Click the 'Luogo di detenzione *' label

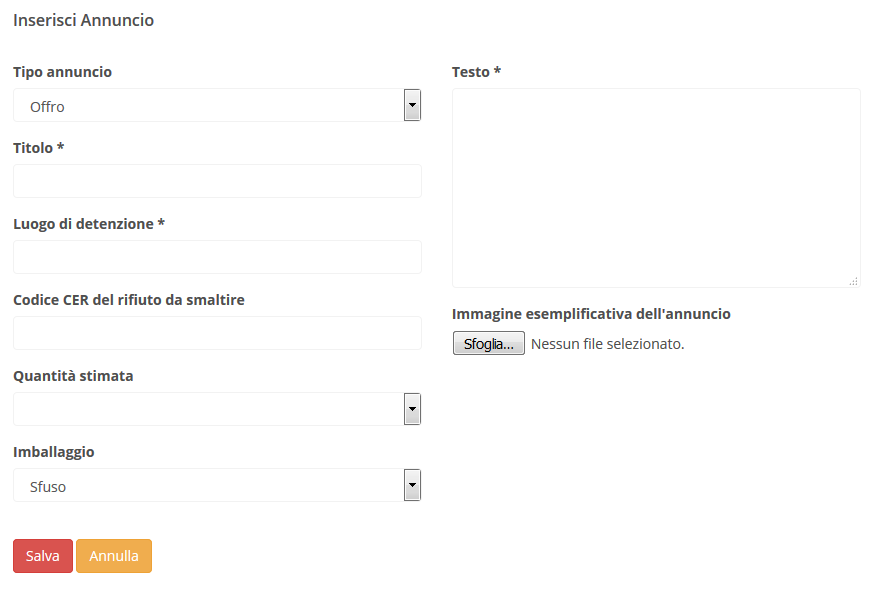[88, 224]
